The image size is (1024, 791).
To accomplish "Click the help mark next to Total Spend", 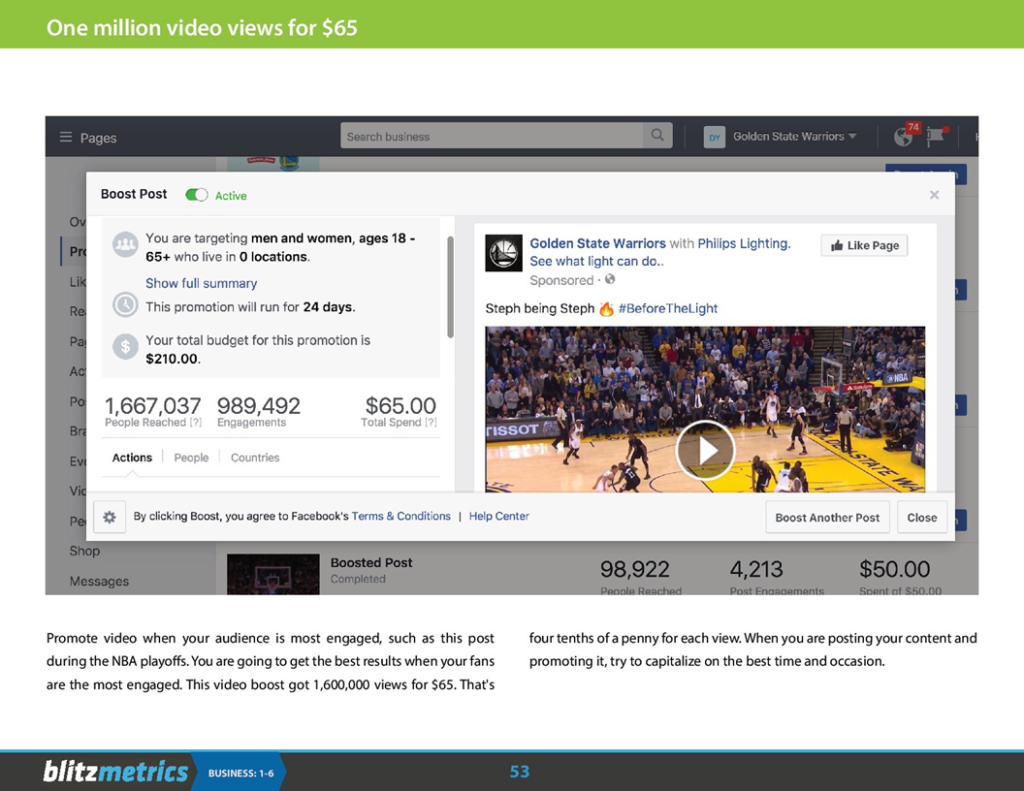I will pos(431,423).
